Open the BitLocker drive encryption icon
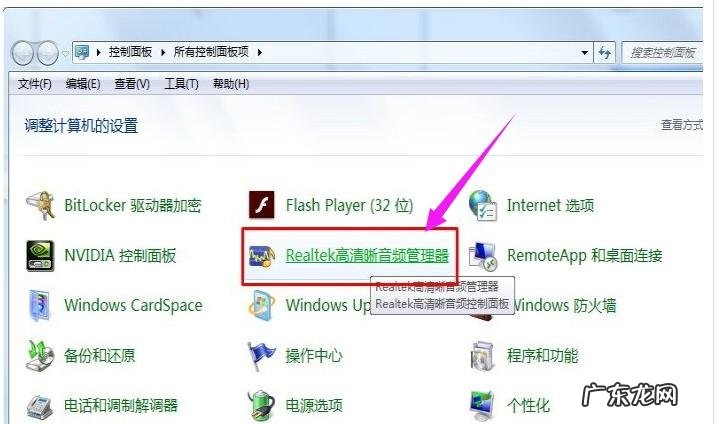The image size is (716, 424). (x=40, y=206)
